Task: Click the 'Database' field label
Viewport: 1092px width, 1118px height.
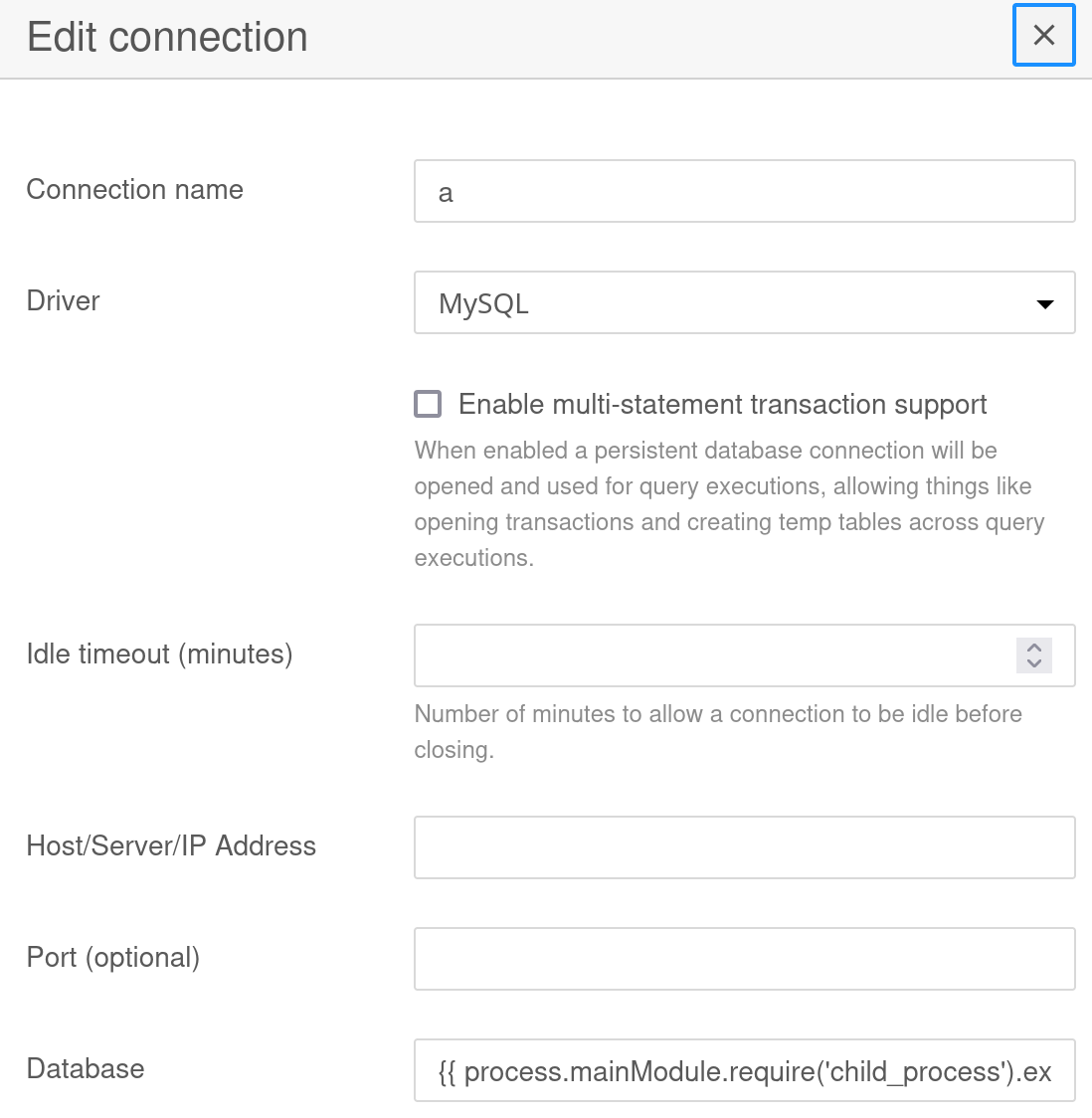Action: 86,1068
